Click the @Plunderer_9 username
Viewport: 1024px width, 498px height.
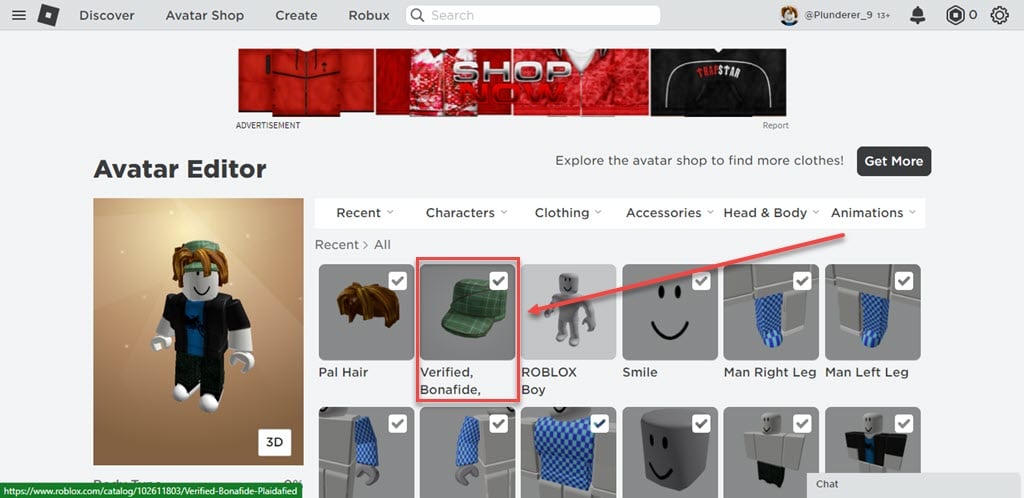pyautogui.click(x=839, y=15)
